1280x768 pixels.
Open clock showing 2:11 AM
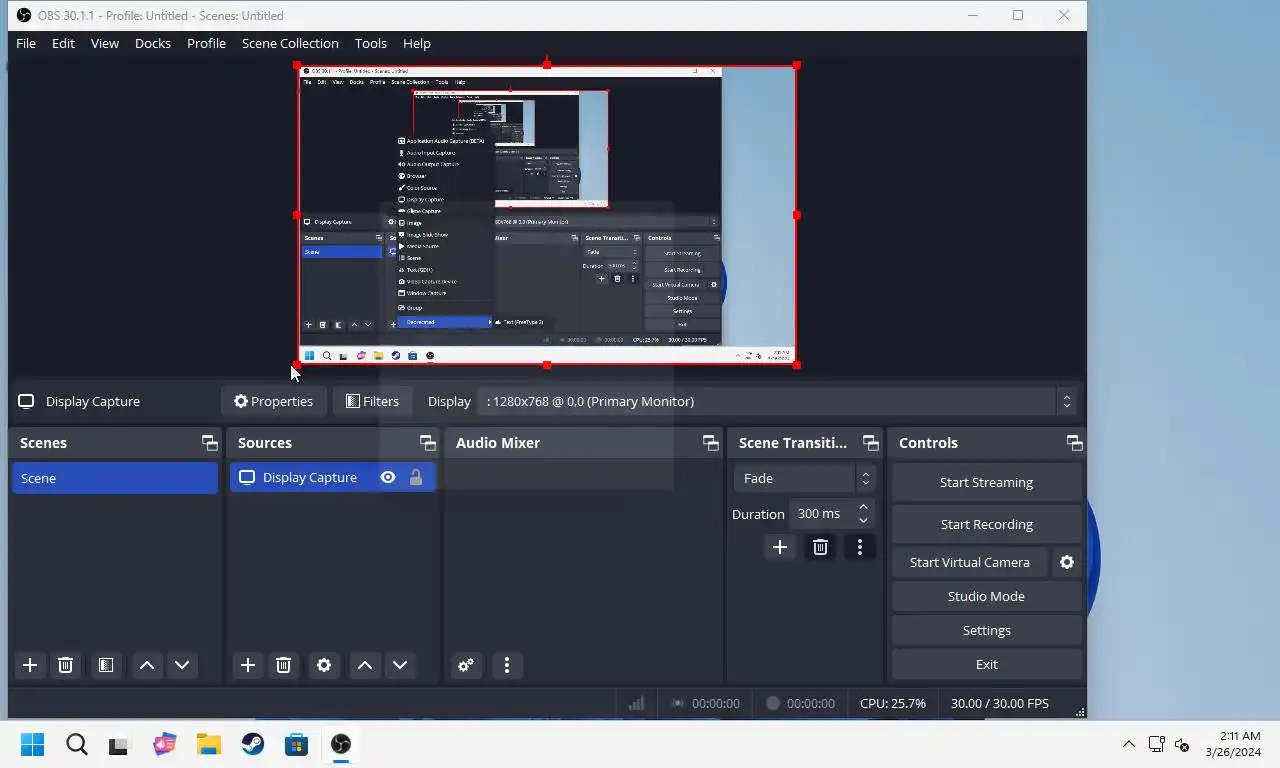pos(1233,744)
